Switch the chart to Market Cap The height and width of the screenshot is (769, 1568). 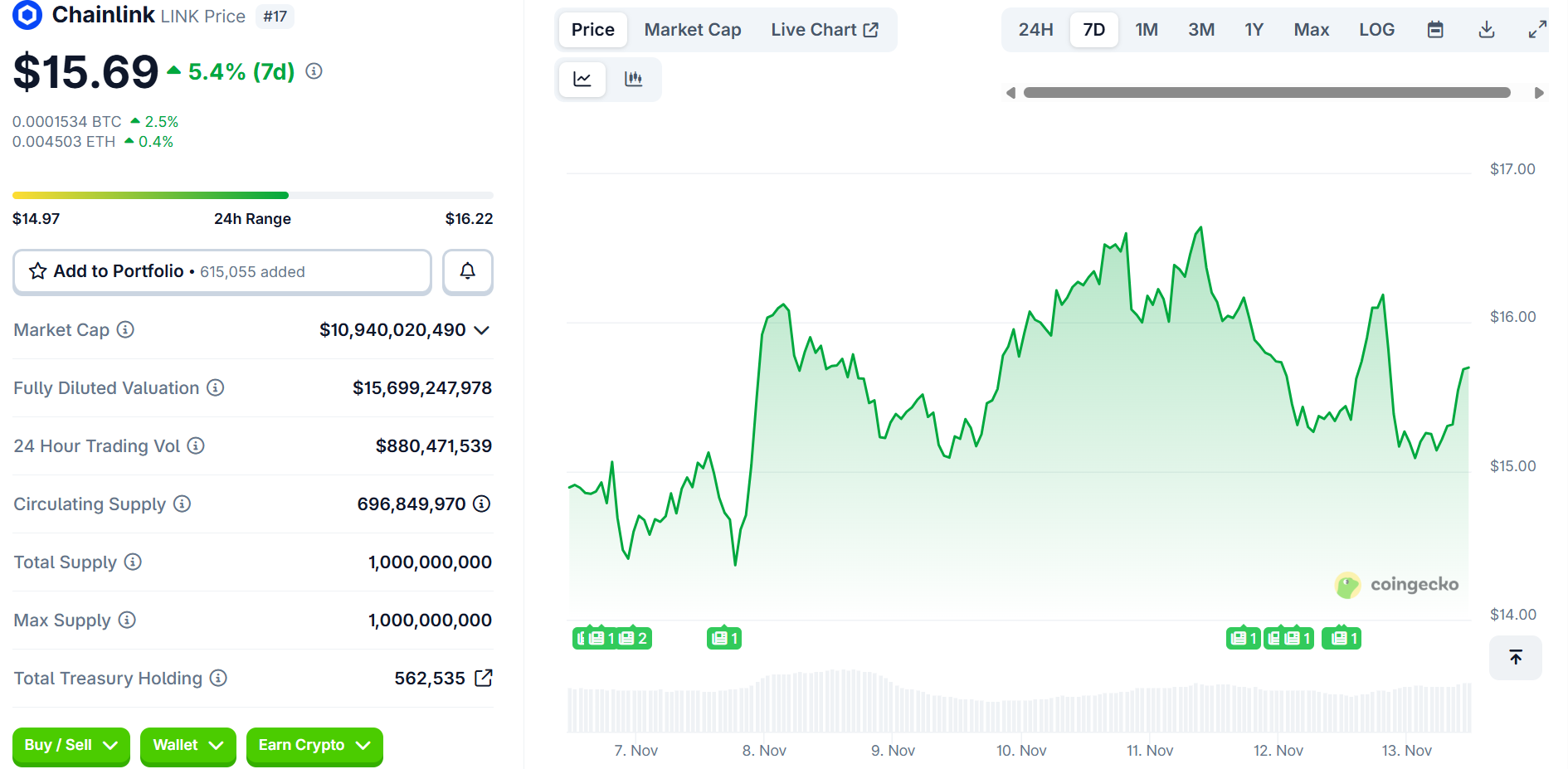(x=692, y=29)
